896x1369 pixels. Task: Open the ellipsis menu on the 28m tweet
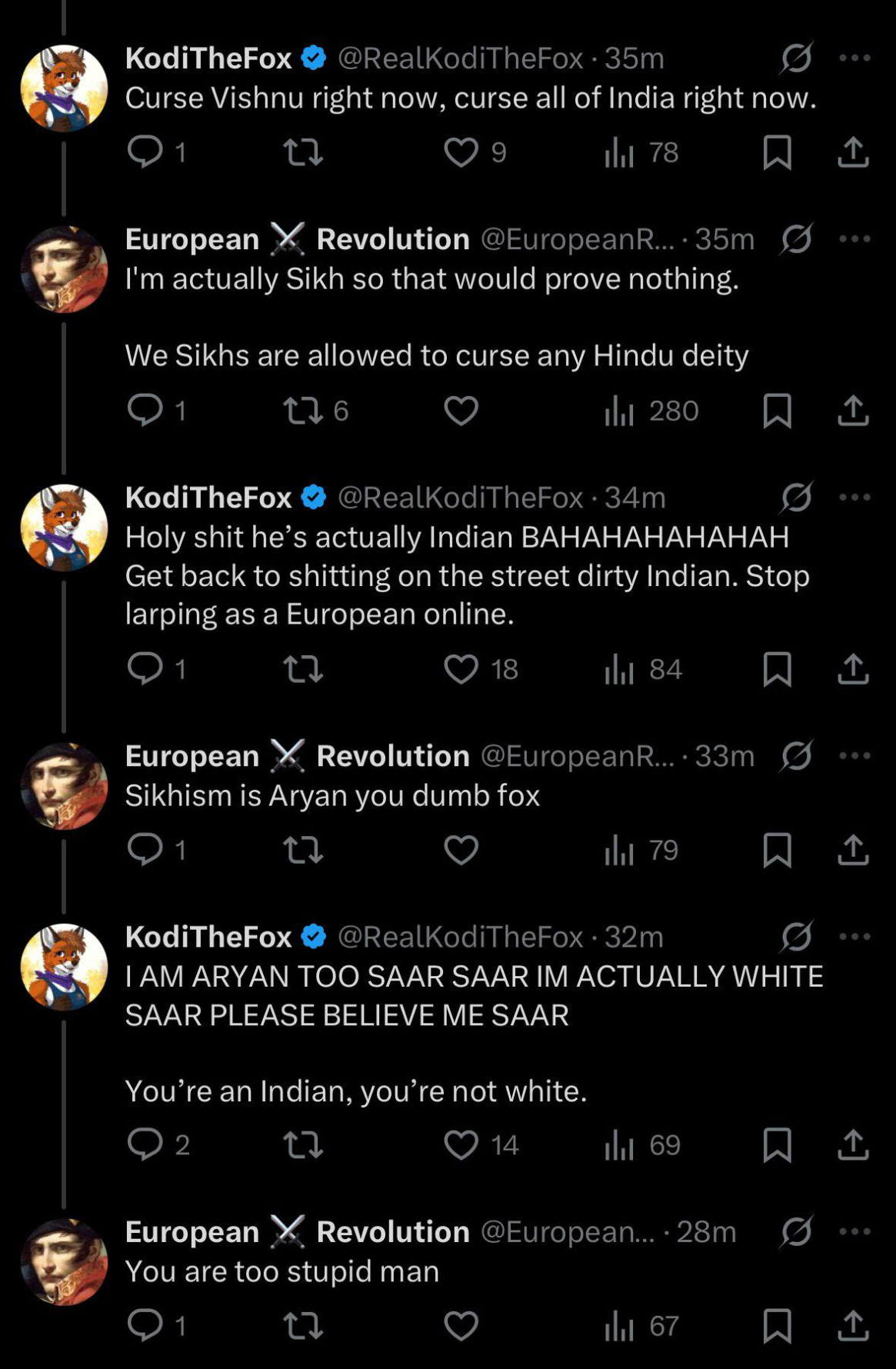(x=854, y=1231)
